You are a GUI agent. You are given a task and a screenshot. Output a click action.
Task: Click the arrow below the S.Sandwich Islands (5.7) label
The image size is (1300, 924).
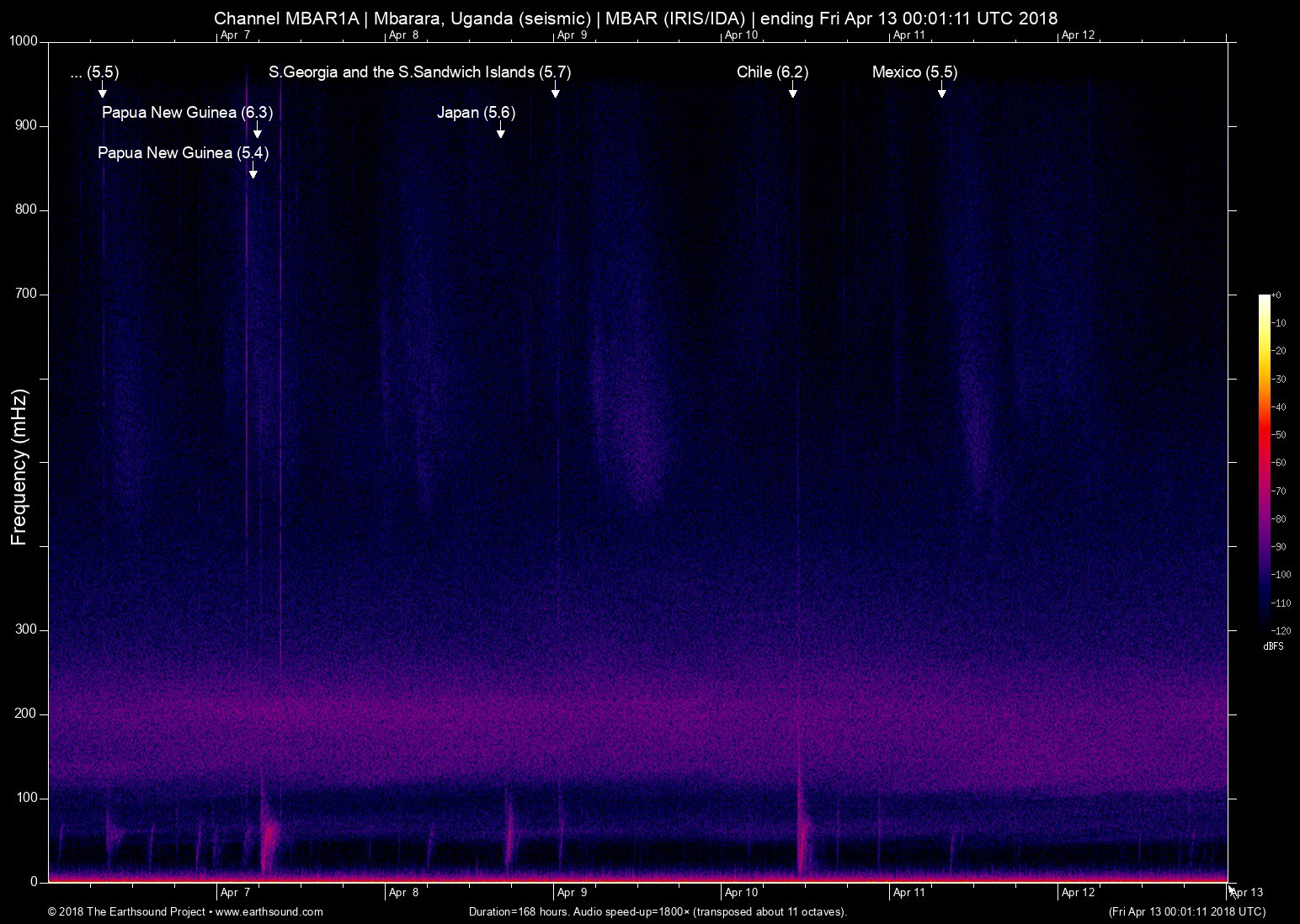tap(555, 91)
